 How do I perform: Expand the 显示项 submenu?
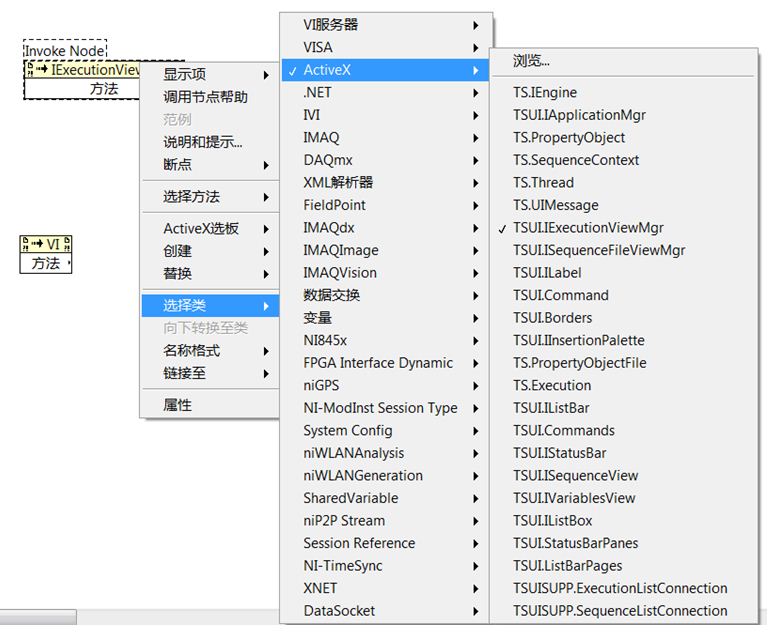(184, 75)
